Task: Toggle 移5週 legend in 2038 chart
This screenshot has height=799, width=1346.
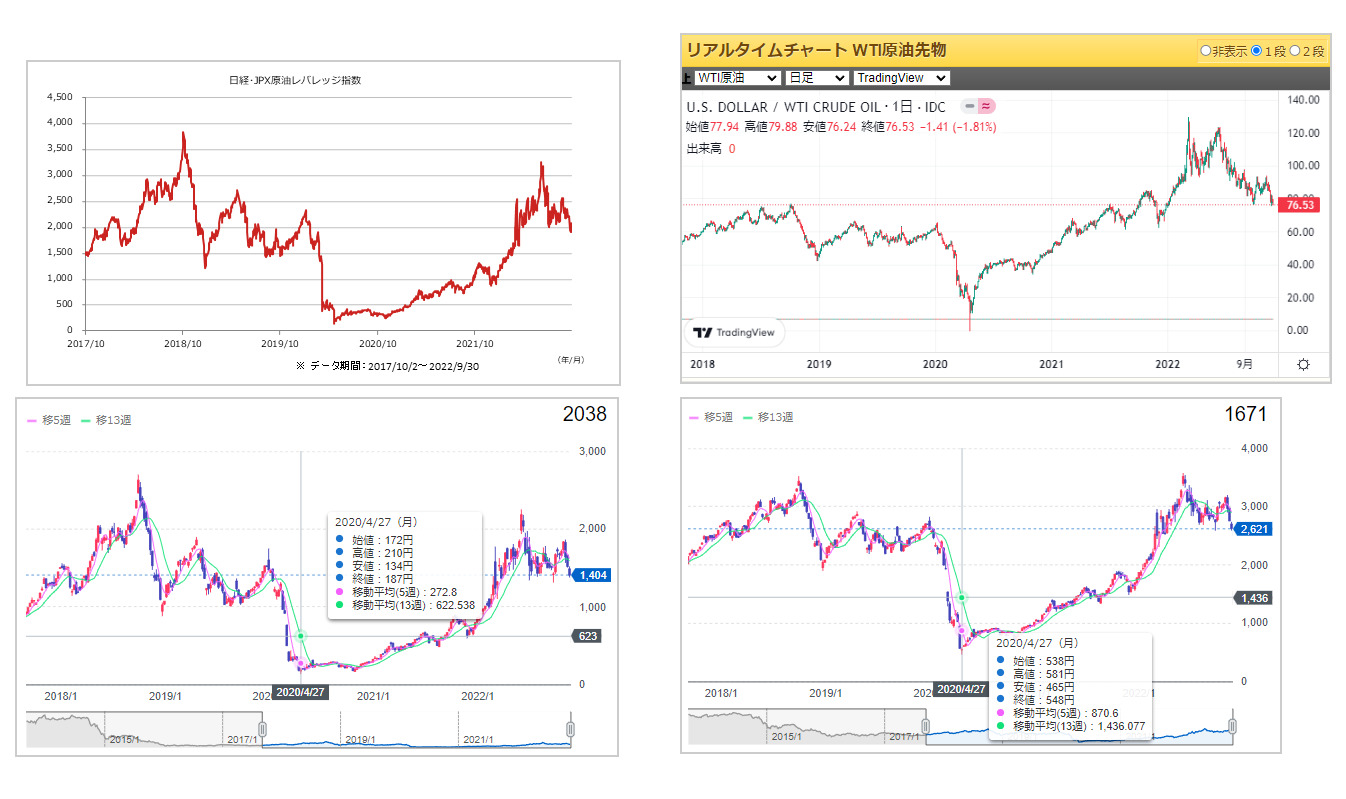Action: 49,420
